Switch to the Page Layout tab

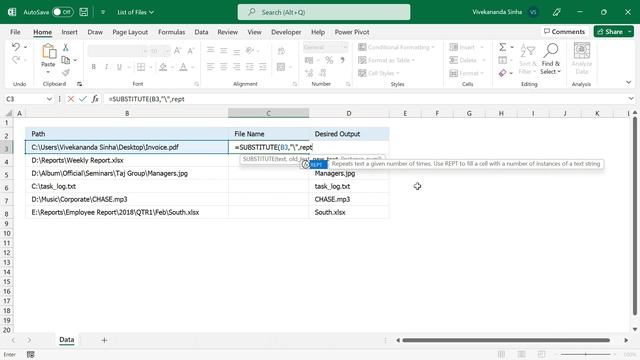[x=130, y=32]
